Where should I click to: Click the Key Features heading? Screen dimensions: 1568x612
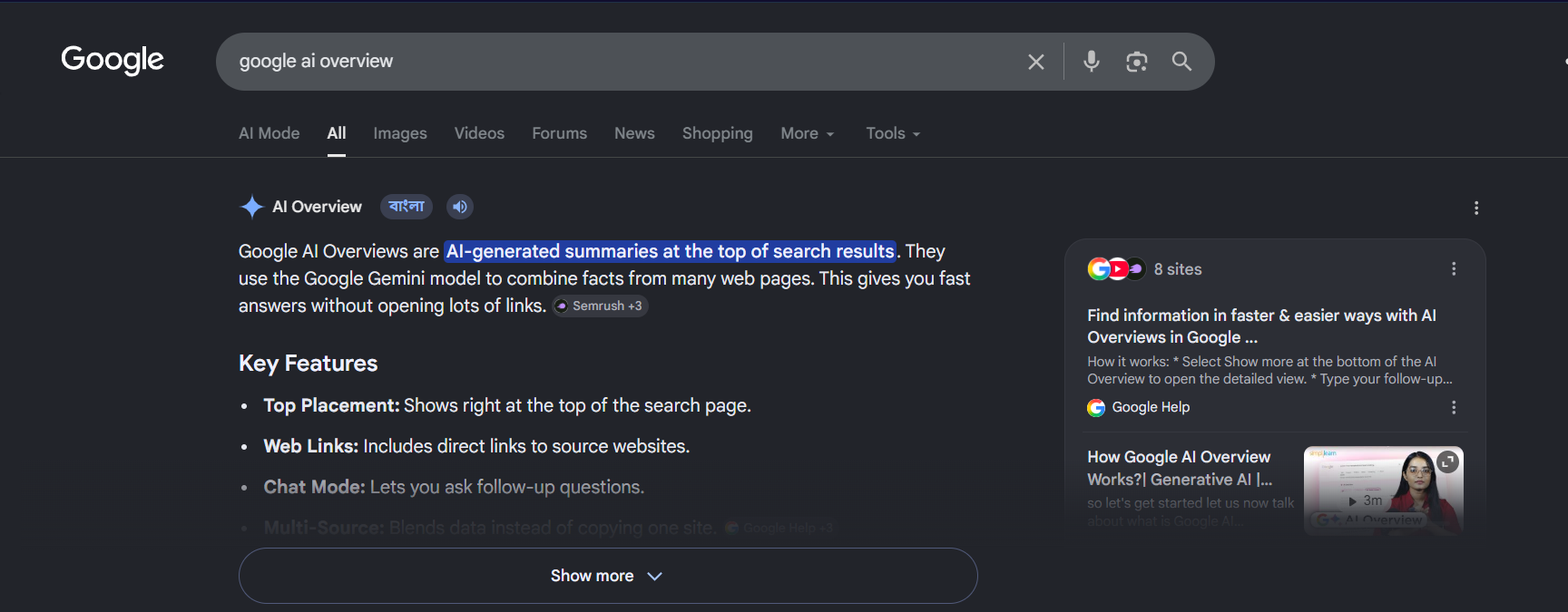(x=308, y=364)
